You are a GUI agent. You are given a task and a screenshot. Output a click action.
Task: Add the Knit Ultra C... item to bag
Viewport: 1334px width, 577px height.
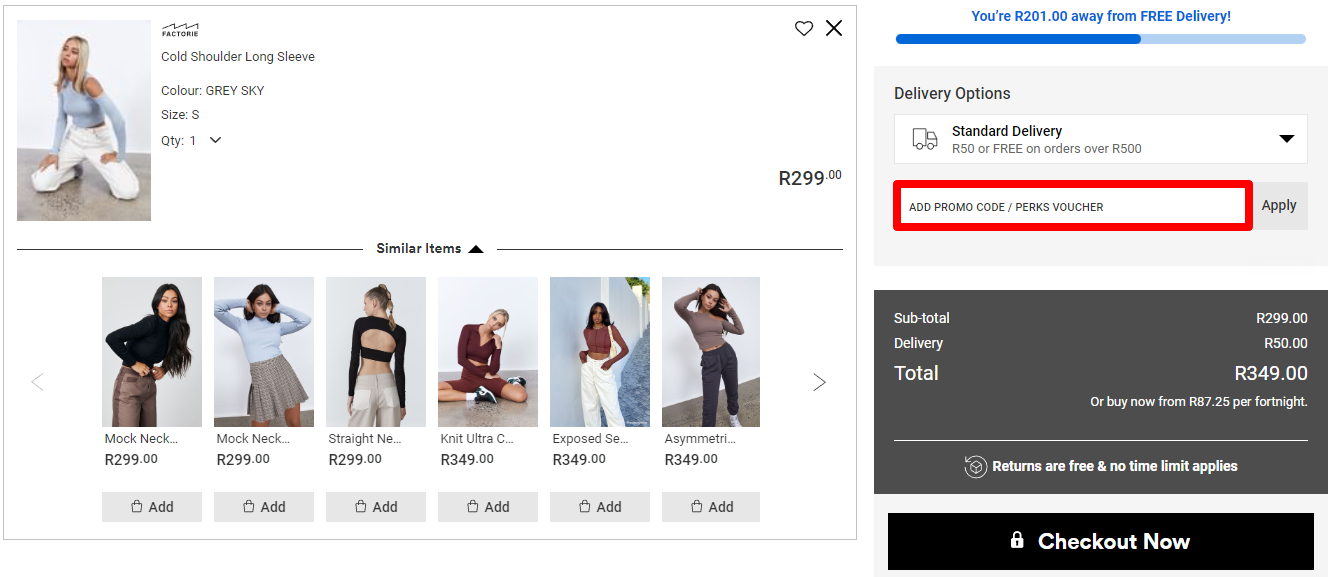point(488,507)
